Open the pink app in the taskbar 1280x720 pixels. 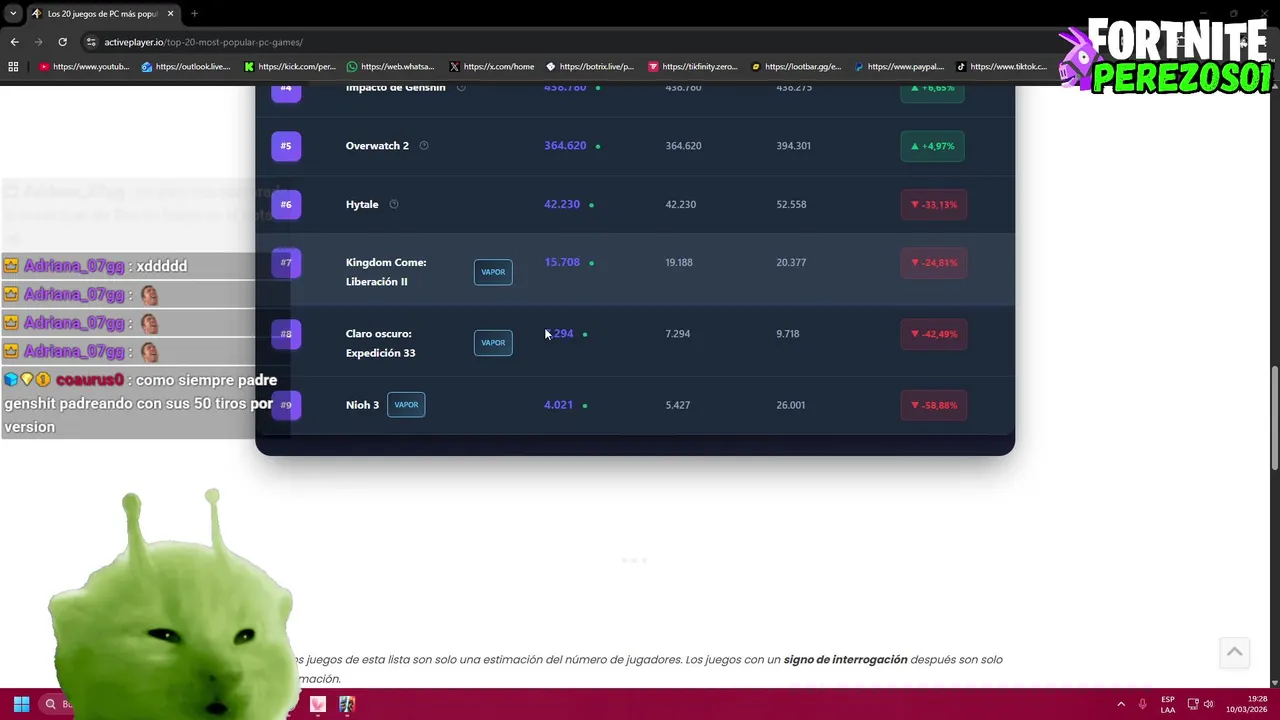click(x=318, y=704)
